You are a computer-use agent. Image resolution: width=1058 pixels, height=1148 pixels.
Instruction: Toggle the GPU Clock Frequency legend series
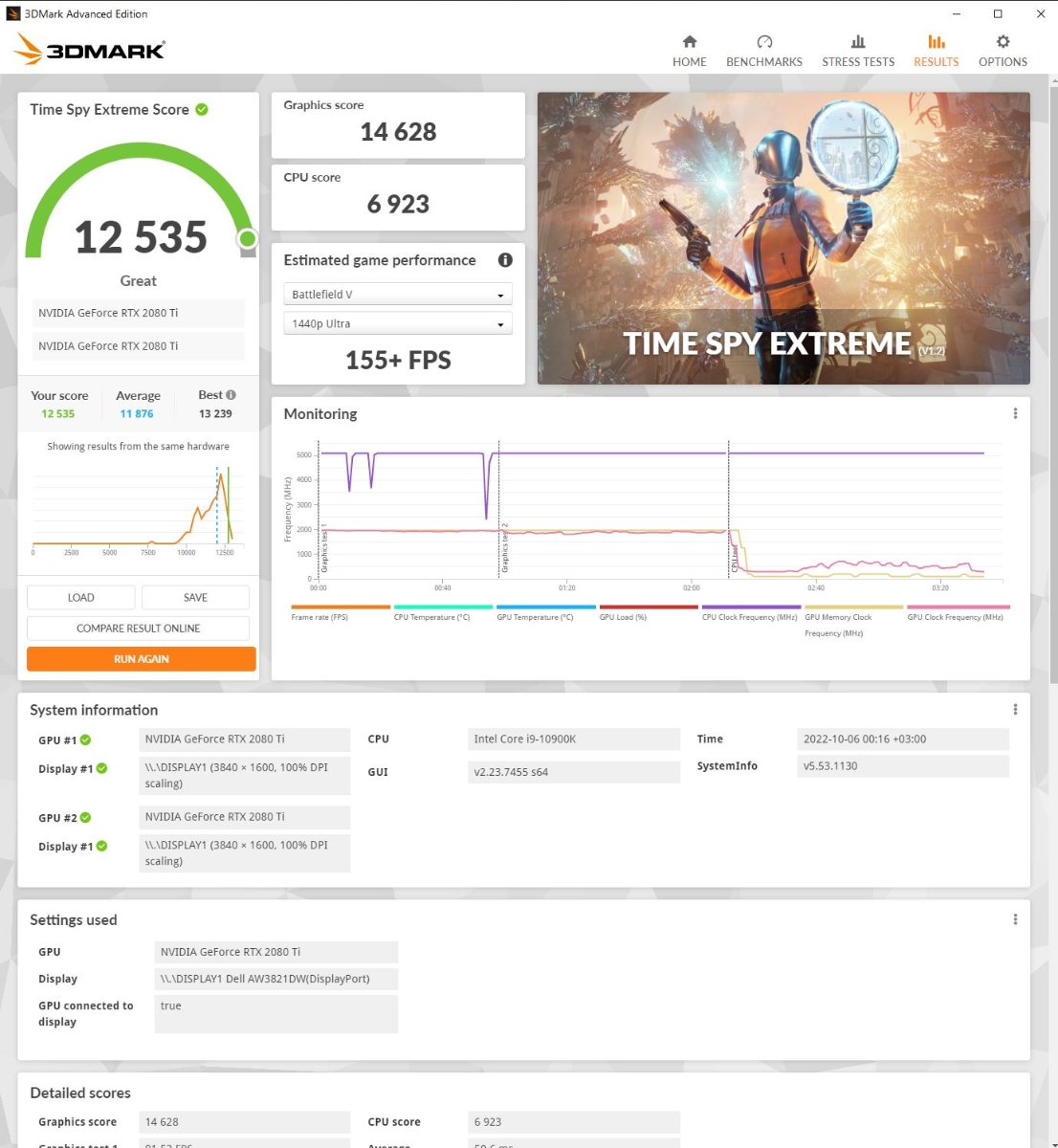tap(958, 612)
